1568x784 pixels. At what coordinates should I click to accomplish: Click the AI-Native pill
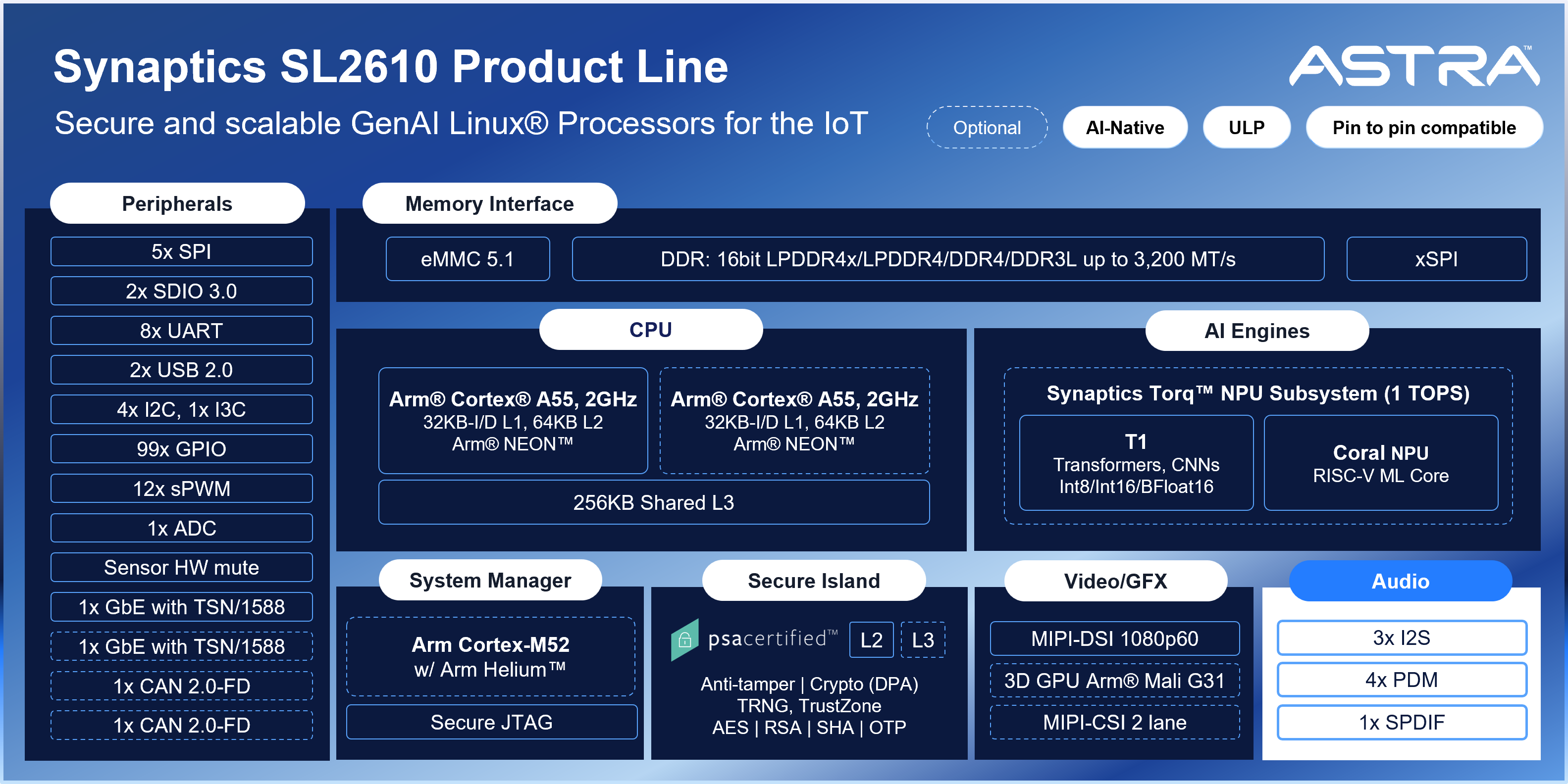1124,128
